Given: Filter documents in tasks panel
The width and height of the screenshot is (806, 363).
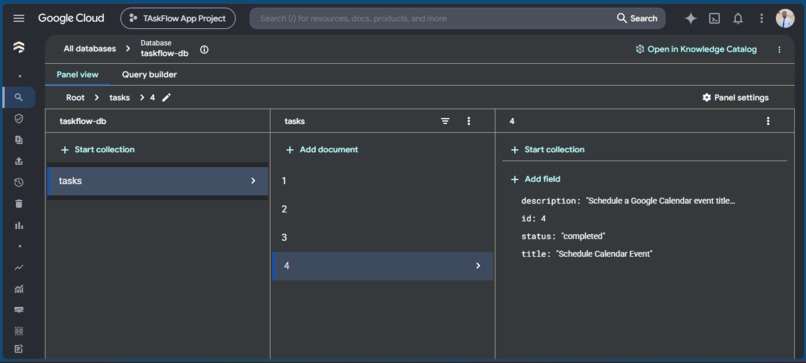Looking at the screenshot, I should click(x=445, y=121).
